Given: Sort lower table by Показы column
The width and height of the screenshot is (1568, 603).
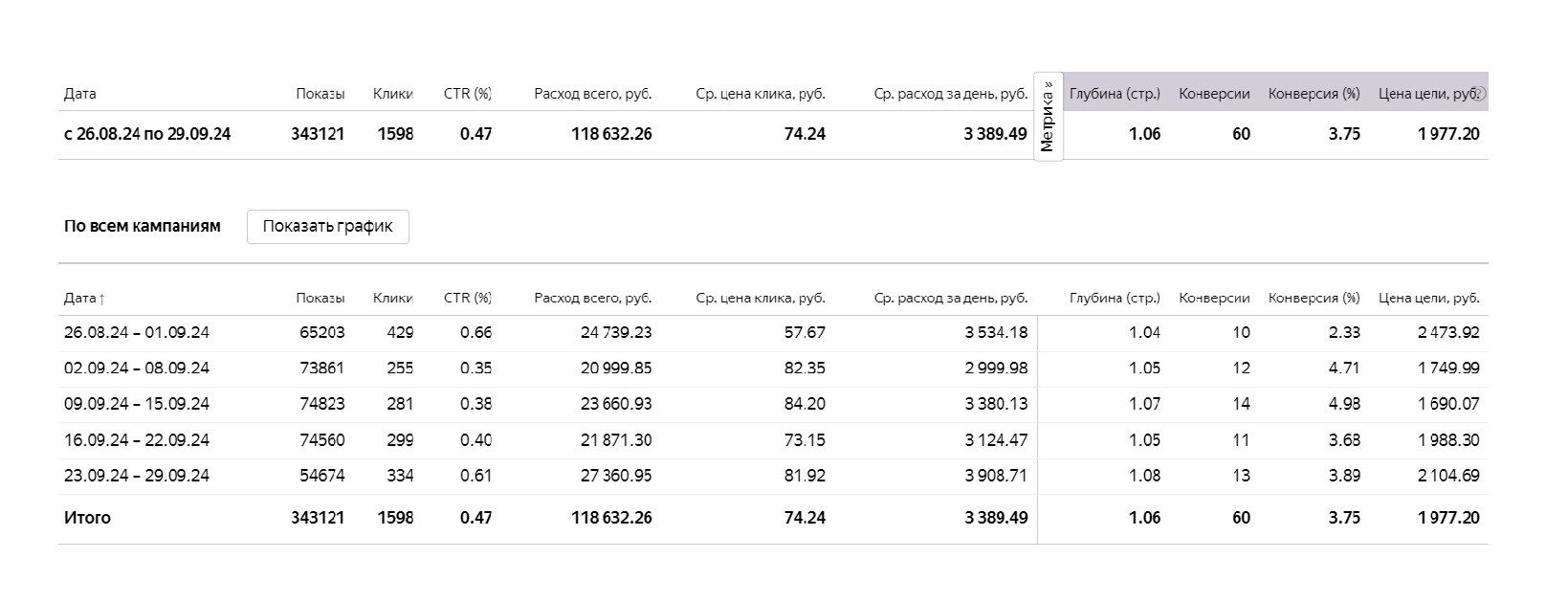Looking at the screenshot, I should (x=320, y=299).
